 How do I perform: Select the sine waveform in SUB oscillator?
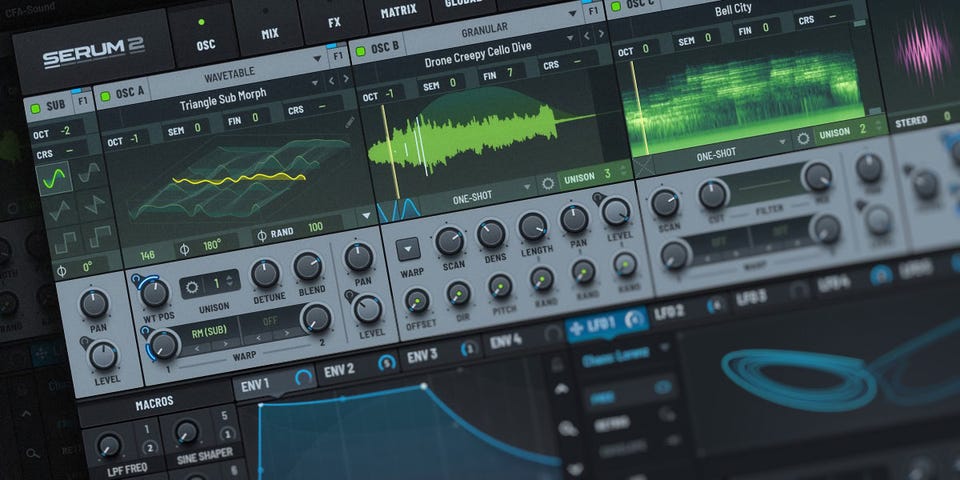click(54, 178)
